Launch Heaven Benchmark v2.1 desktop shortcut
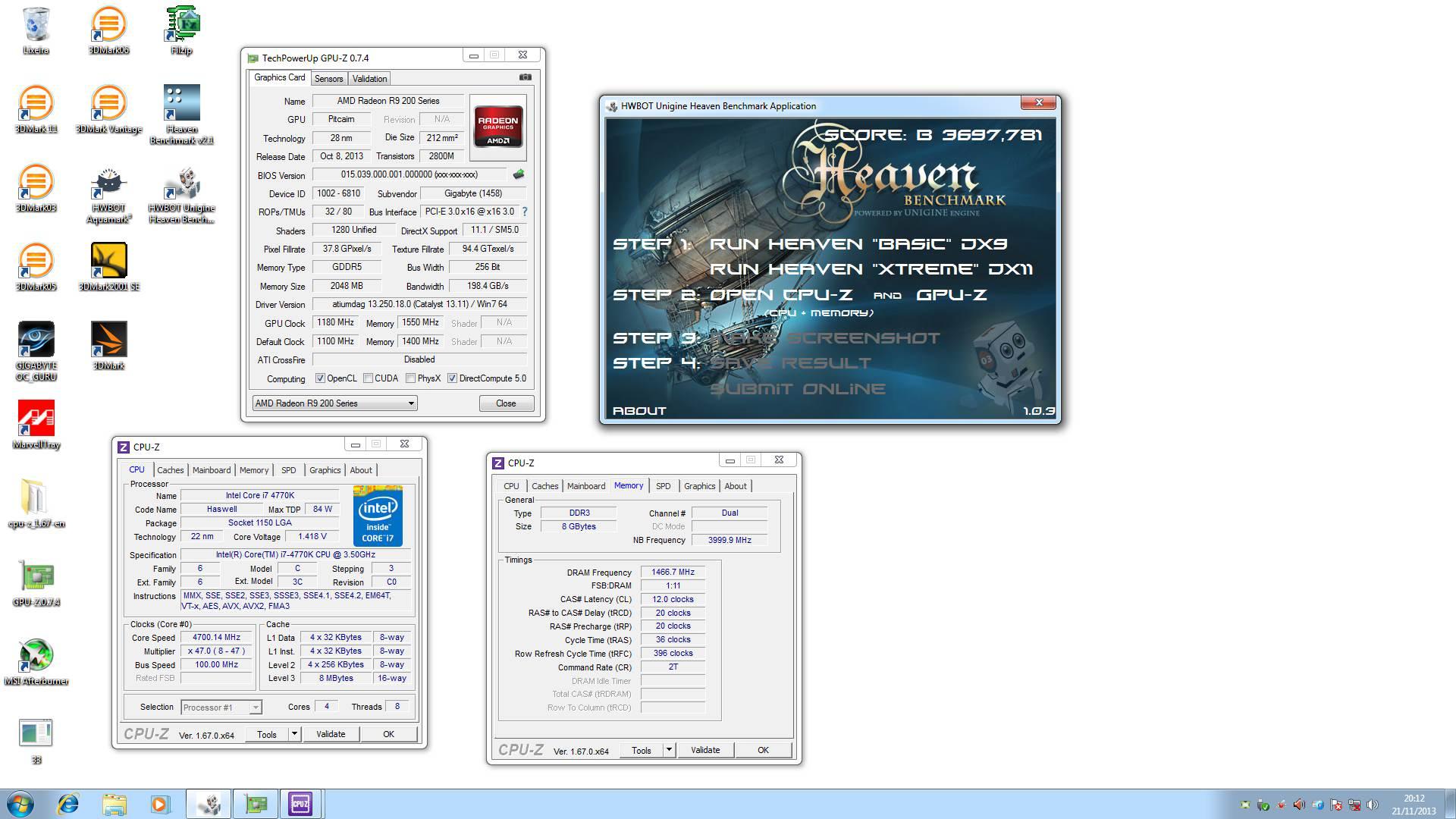The height and width of the screenshot is (819, 1456). (x=181, y=114)
